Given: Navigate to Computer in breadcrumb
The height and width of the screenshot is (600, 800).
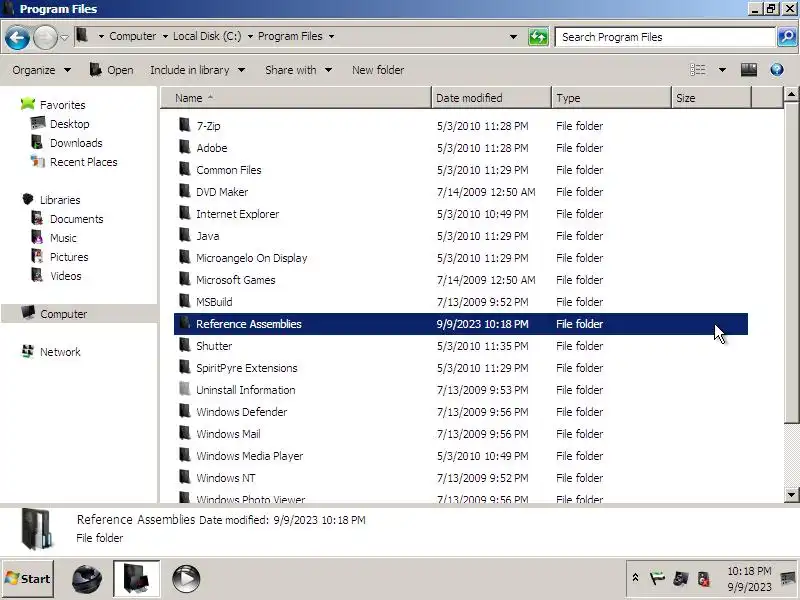Looking at the screenshot, I should click(x=133, y=36).
